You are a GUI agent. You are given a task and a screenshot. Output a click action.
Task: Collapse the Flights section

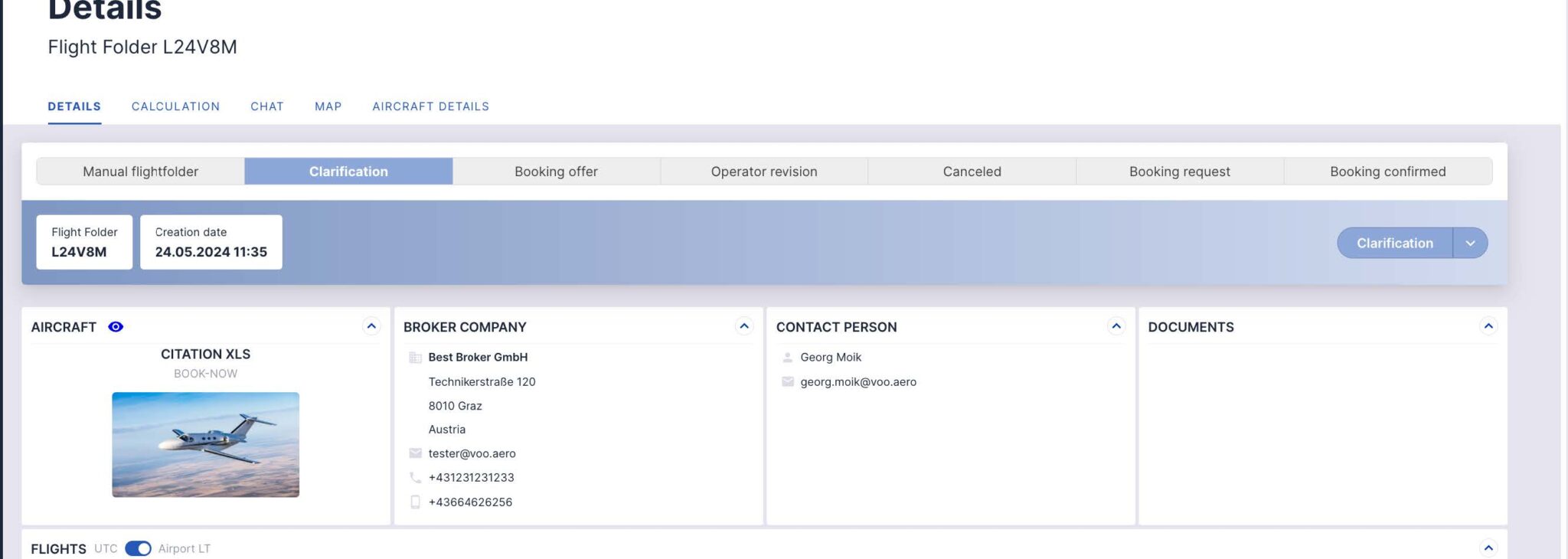[1488, 548]
